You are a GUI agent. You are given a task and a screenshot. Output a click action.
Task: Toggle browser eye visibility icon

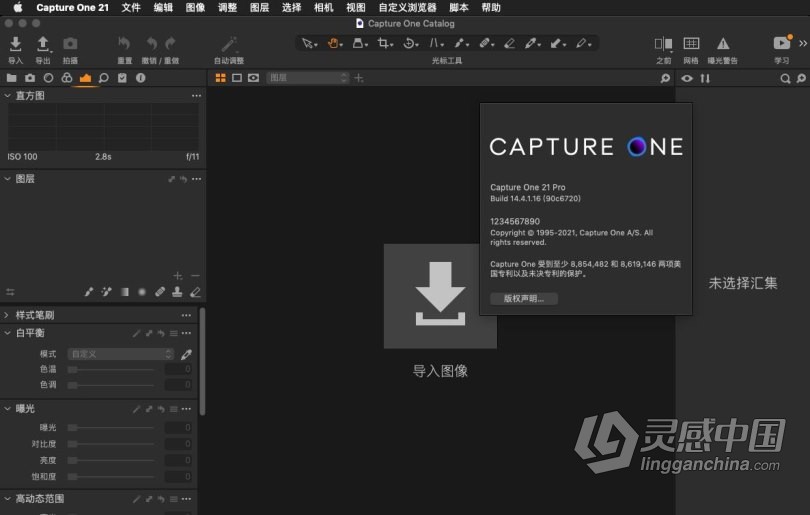687,79
